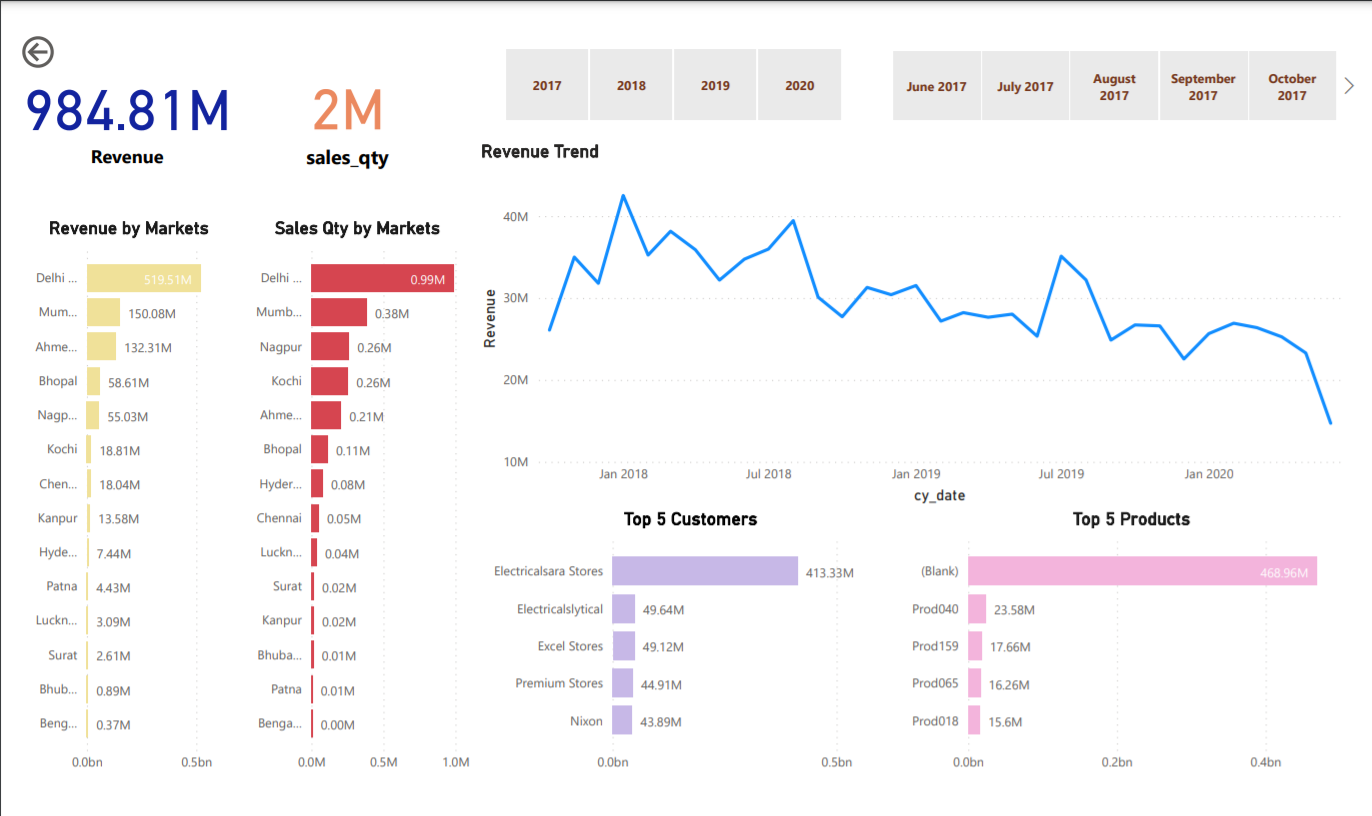The width and height of the screenshot is (1372, 816).
Task: Click the 18.04M Chennai revenue label
Action: click(120, 484)
